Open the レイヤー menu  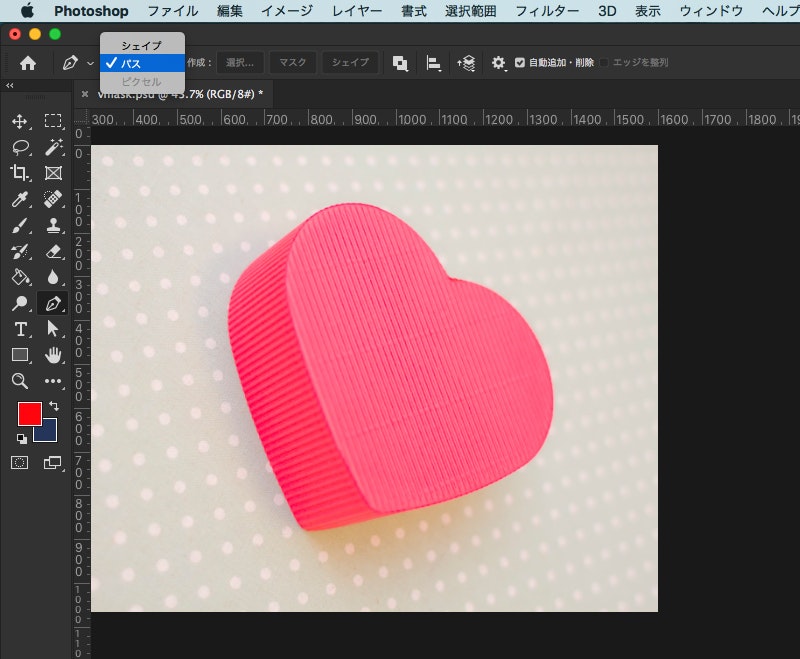point(357,11)
